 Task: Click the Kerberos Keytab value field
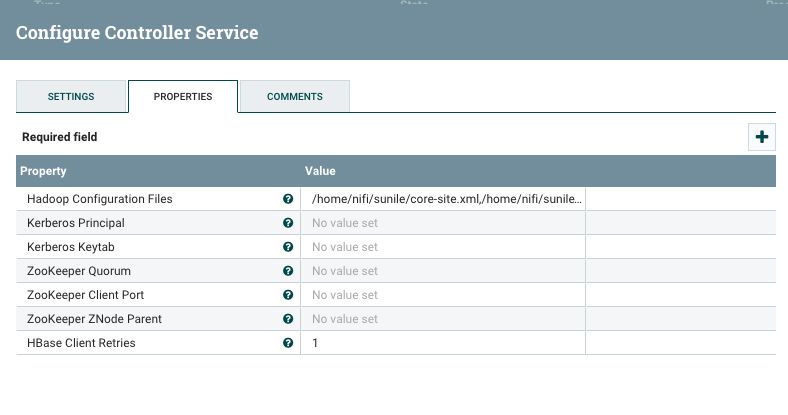pos(443,247)
